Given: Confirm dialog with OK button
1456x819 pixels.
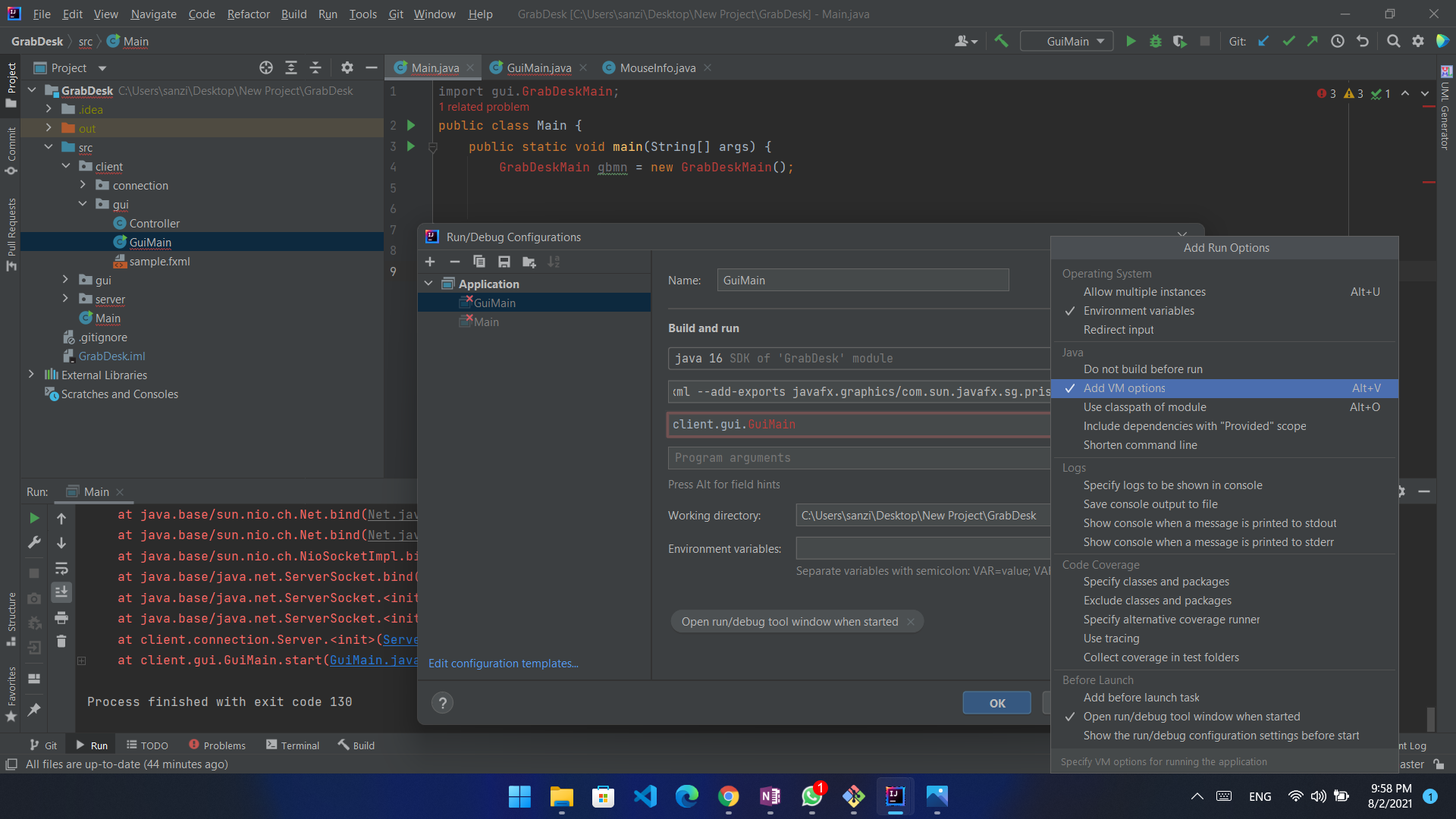Looking at the screenshot, I should [996, 703].
